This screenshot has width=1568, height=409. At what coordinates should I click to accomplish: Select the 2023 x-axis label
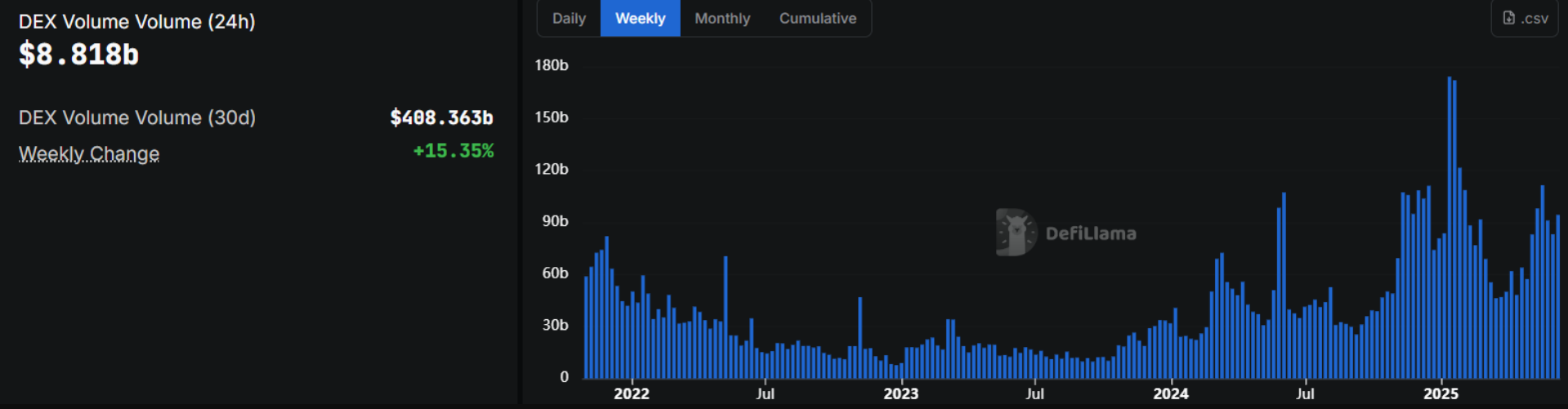[901, 393]
